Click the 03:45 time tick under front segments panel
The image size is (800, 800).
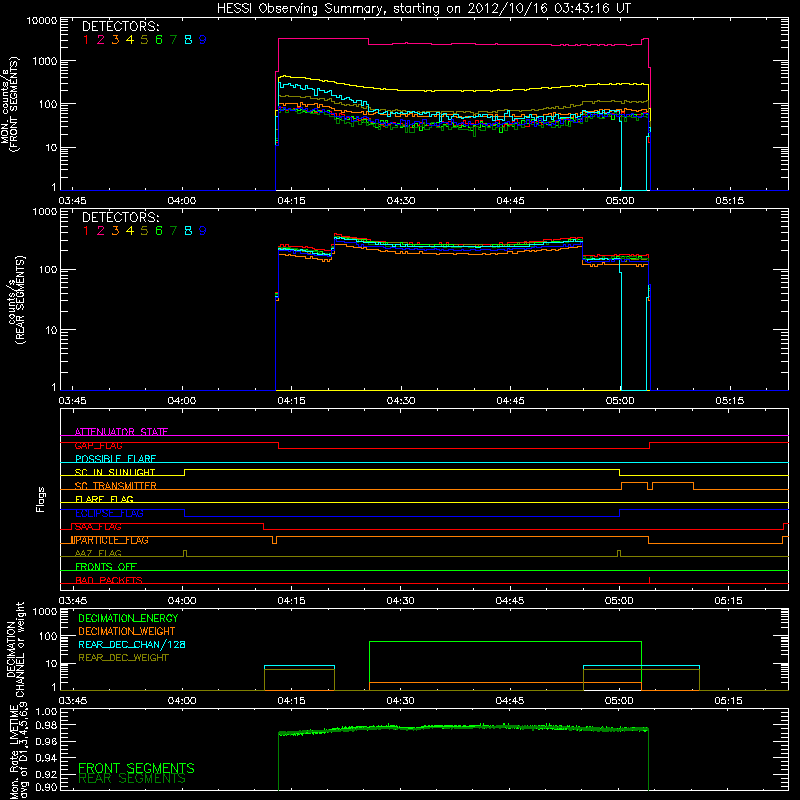point(72,201)
